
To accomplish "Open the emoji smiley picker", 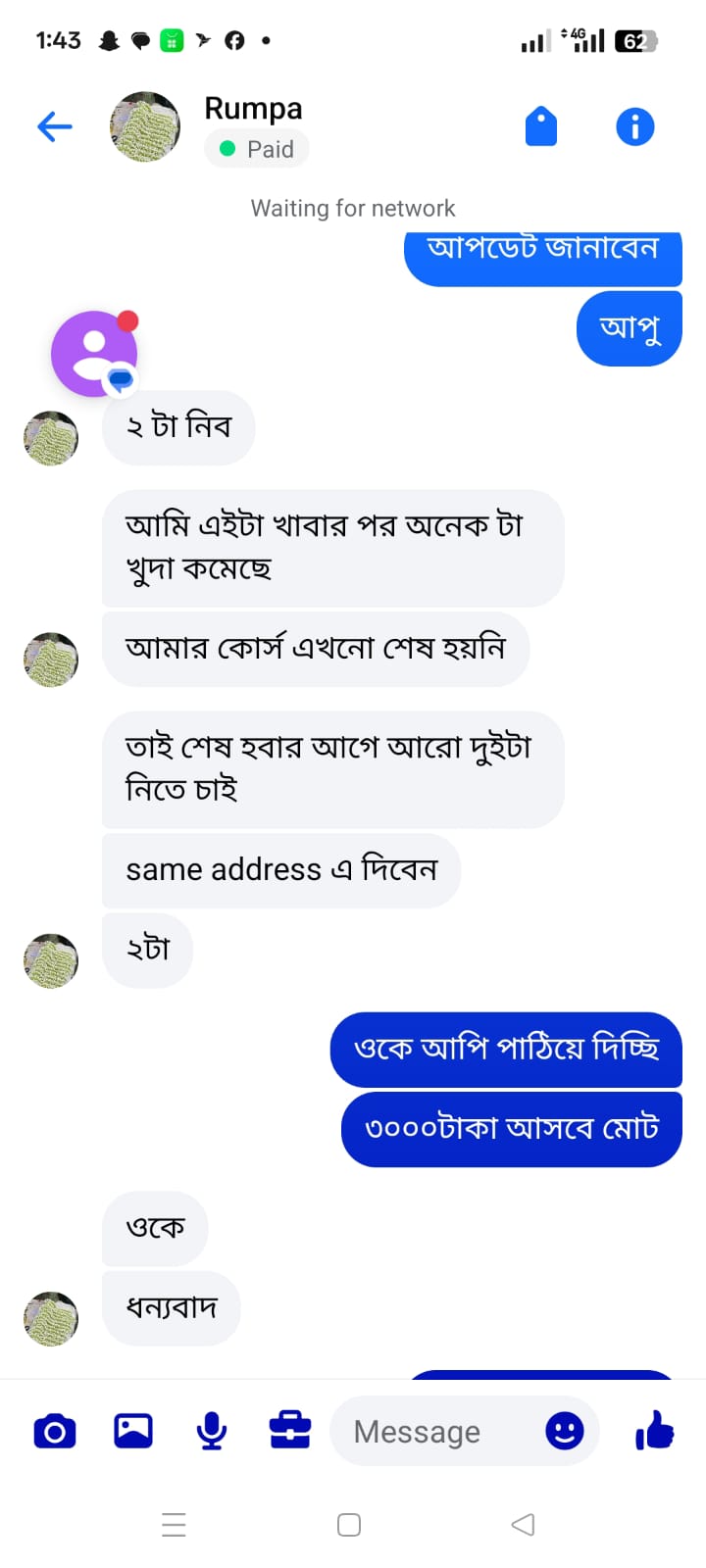I will pos(564,1432).
